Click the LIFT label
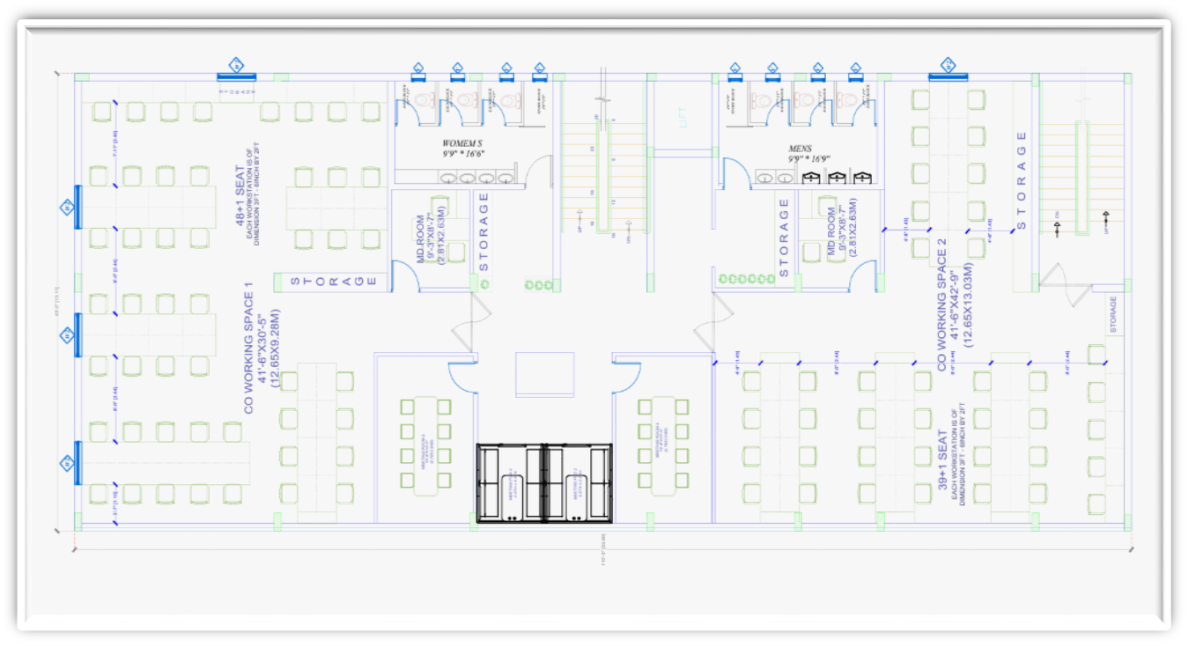 pyautogui.click(x=684, y=115)
